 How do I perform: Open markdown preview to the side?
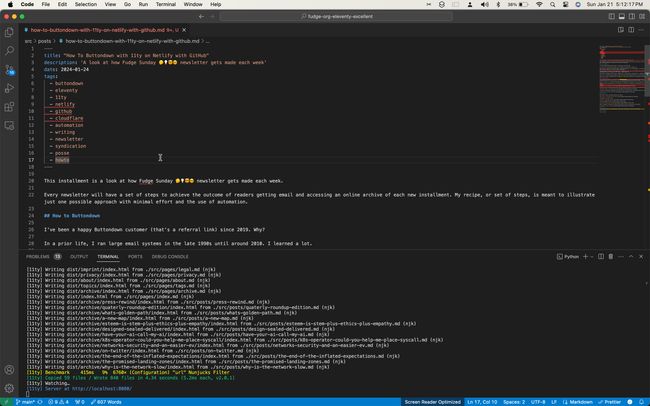(621, 30)
